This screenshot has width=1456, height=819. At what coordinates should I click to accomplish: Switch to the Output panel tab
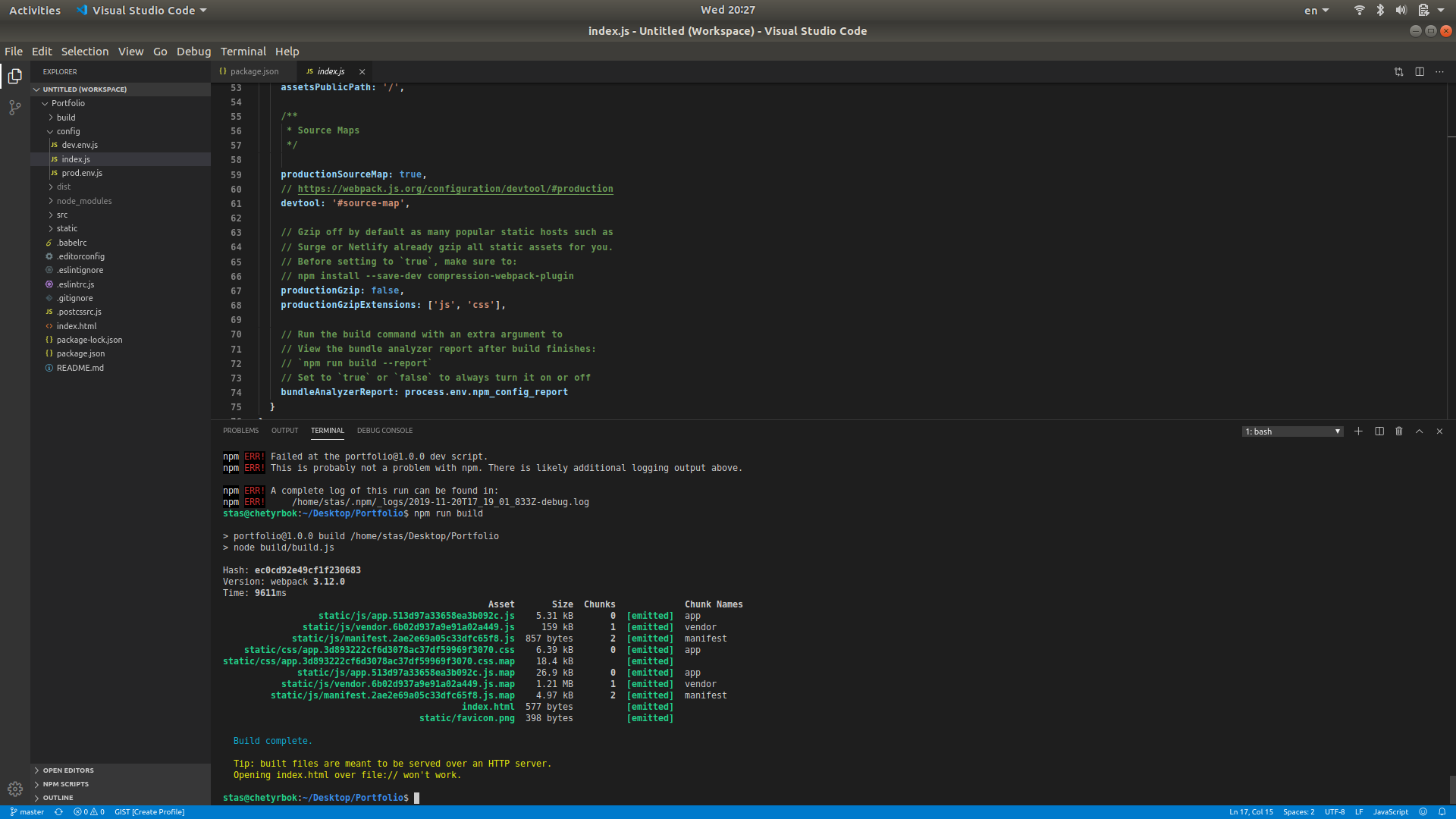tap(284, 431)
